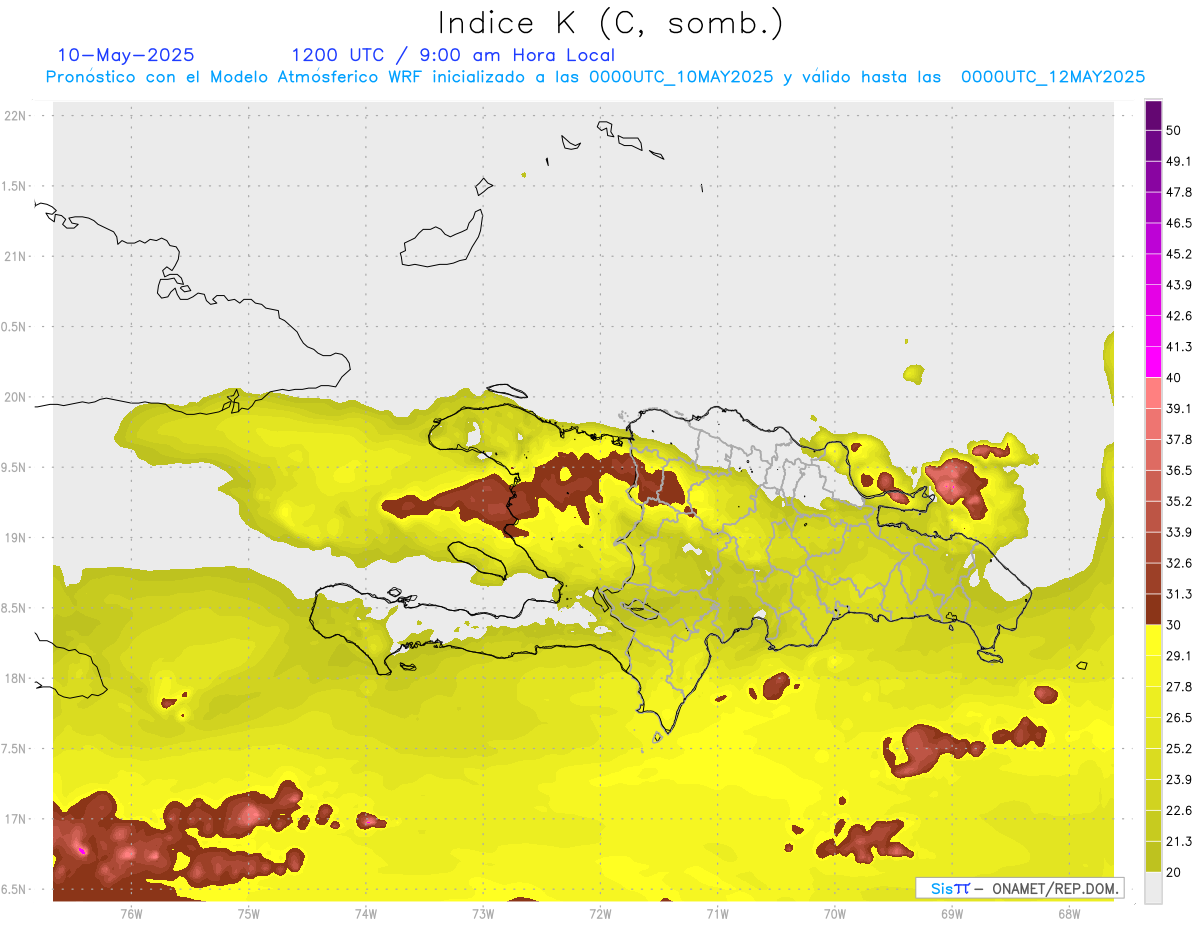This screenshot has width=1200, height=927.
Task: Click colorbar value '29.1'
Action: (1179, 656)
